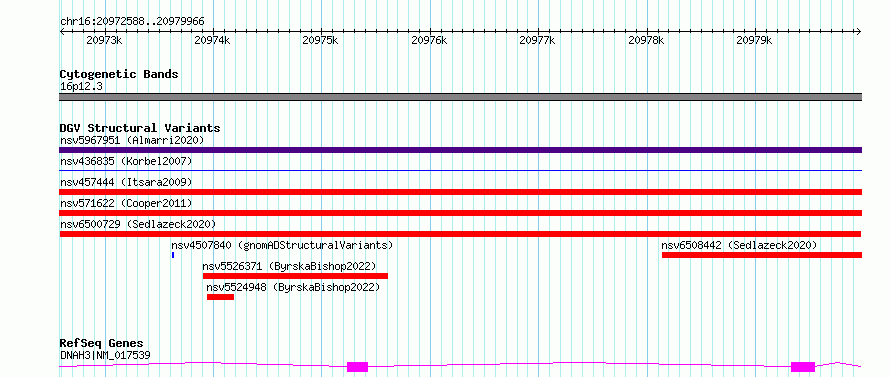Click the nsv6500729 (Sedlazeck2020) label
This screenshot has width=890, height=377.
(138, 224)
